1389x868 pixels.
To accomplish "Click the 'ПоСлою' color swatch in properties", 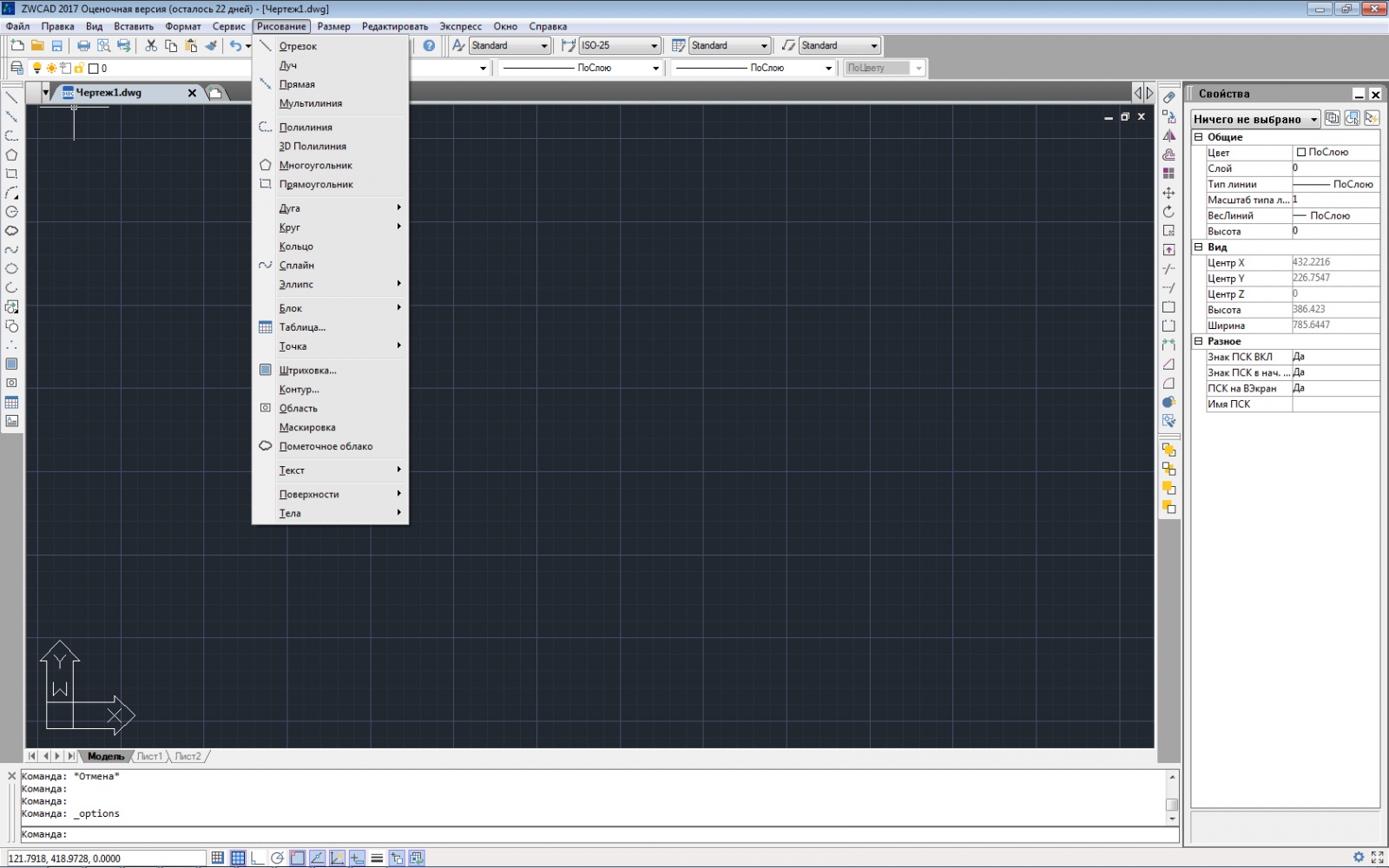I will coord(1300,152).
